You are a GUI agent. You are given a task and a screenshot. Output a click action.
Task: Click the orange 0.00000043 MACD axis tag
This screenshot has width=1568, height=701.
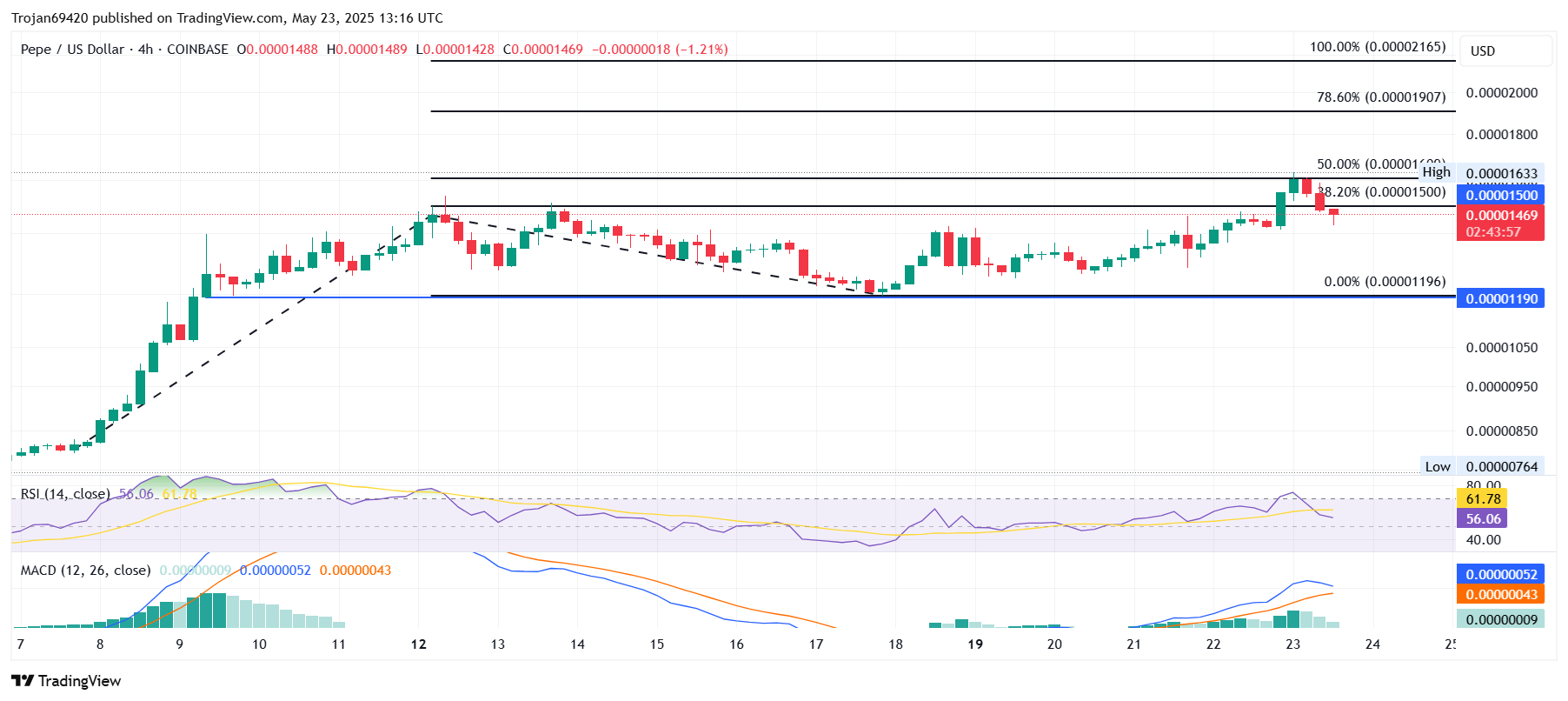click(1501, 595)
